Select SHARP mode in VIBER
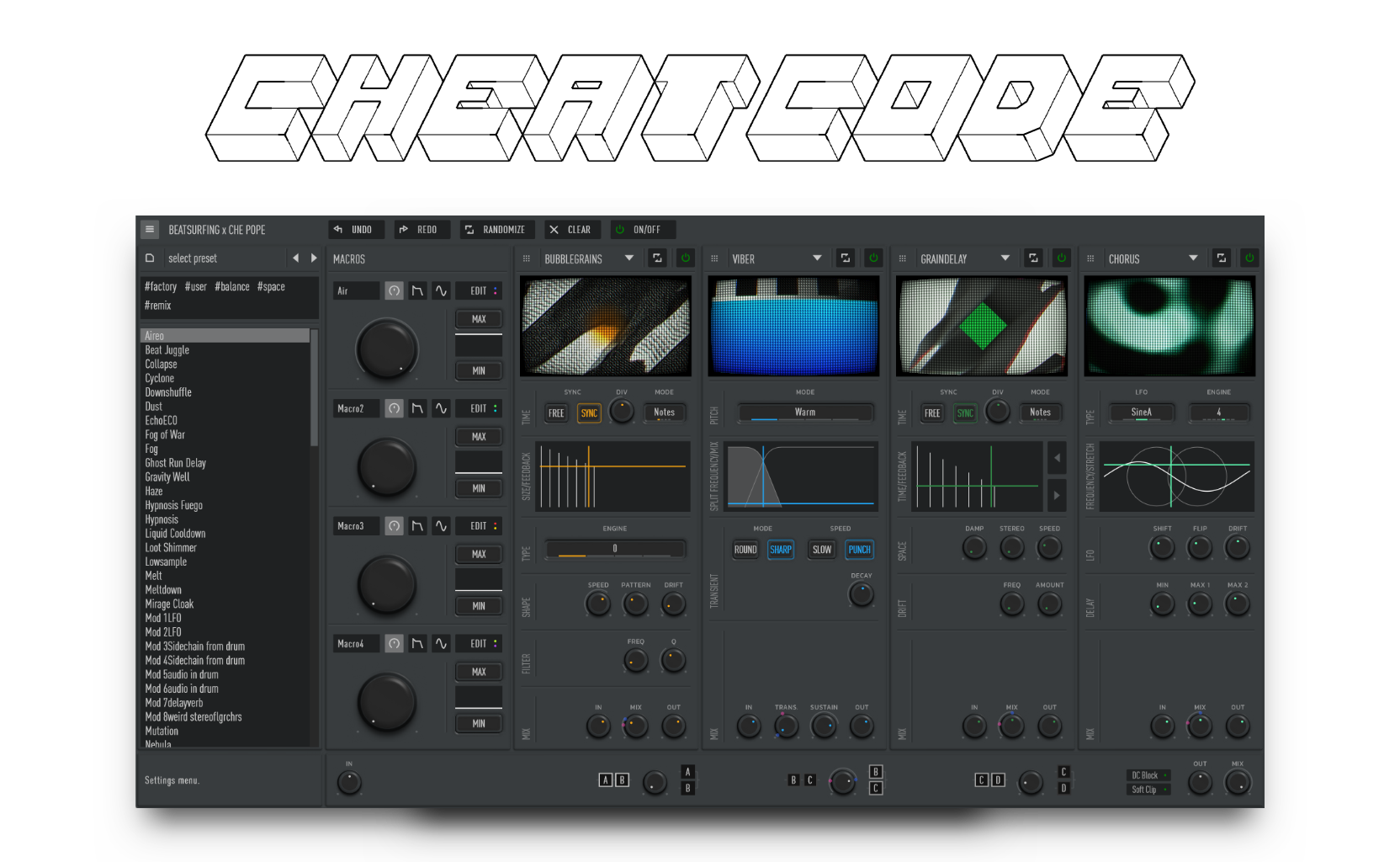The width and height of the screenshot is (1400, 862). pos(781,550)
